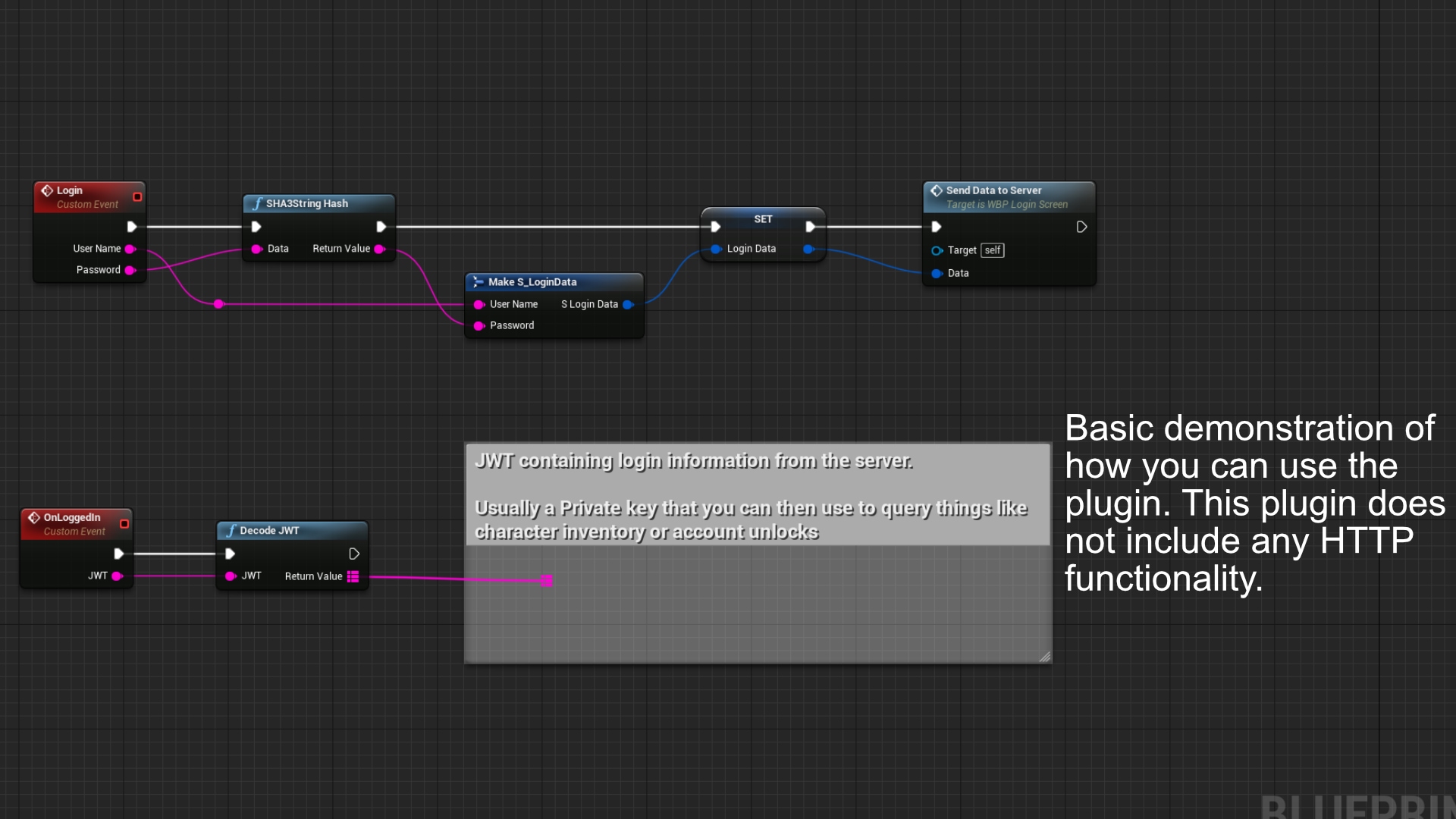Click the exec output arrow on Login event

click(x=132, y=226)
